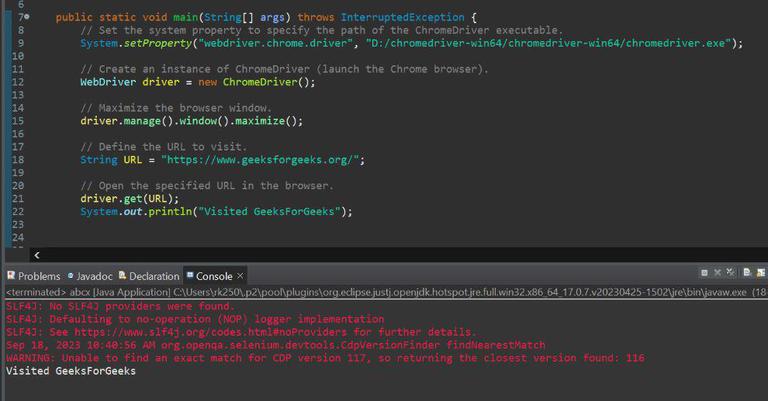The height and width of the screenshot is (401, 768).
Task: Click driver.get(URL) statement on line 21
Action: coord(130,199)
